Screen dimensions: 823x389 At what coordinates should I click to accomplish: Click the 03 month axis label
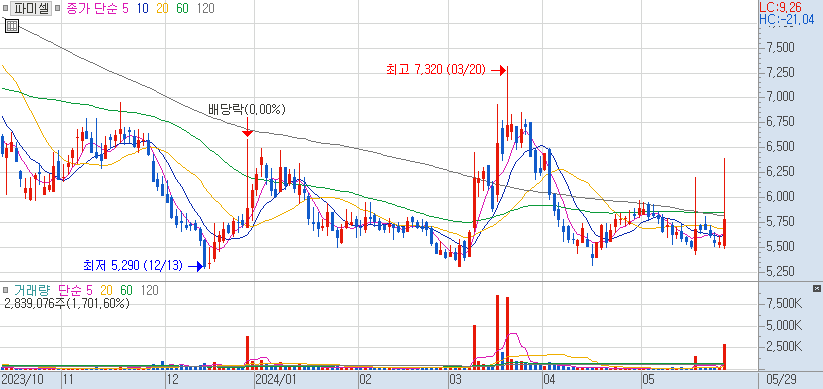(x=456, y=379)
